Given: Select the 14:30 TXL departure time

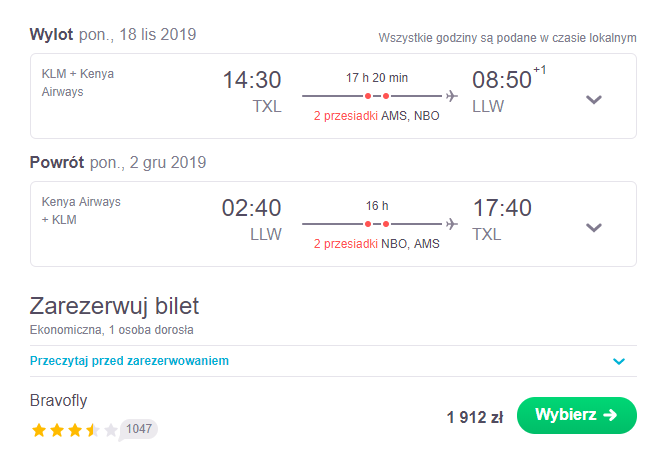Looking at the screenshot, I should click(x=252, y=92).
